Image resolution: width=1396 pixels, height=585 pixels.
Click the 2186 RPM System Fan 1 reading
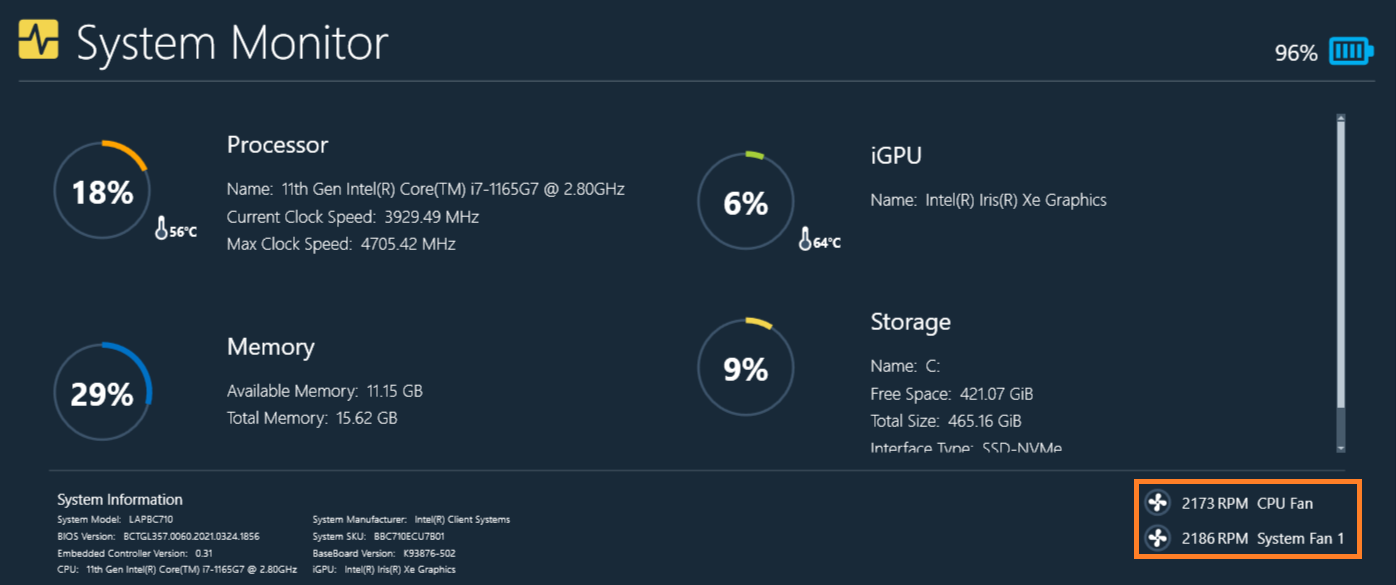[1214, 538]
